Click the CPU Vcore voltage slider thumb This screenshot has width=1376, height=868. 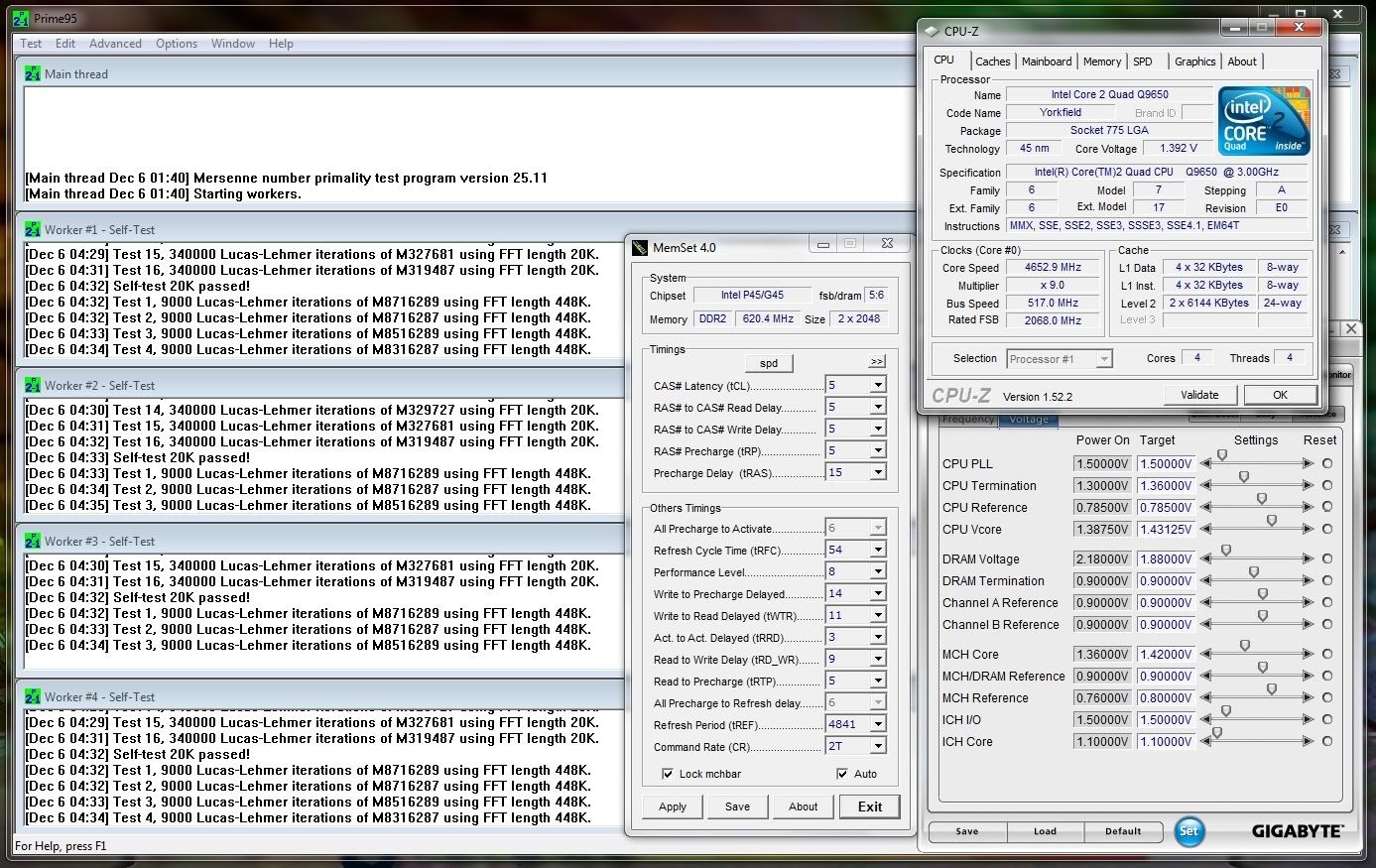click(1272, 521)
